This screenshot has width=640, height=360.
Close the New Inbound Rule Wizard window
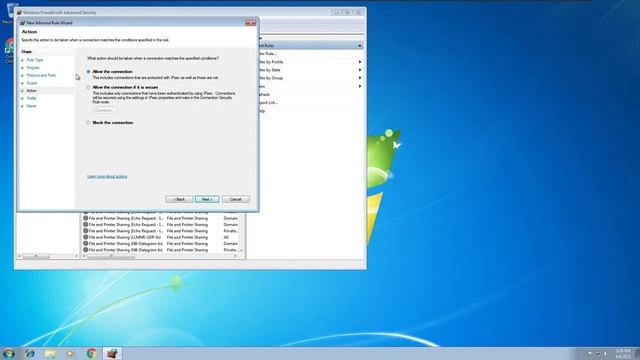251,23
